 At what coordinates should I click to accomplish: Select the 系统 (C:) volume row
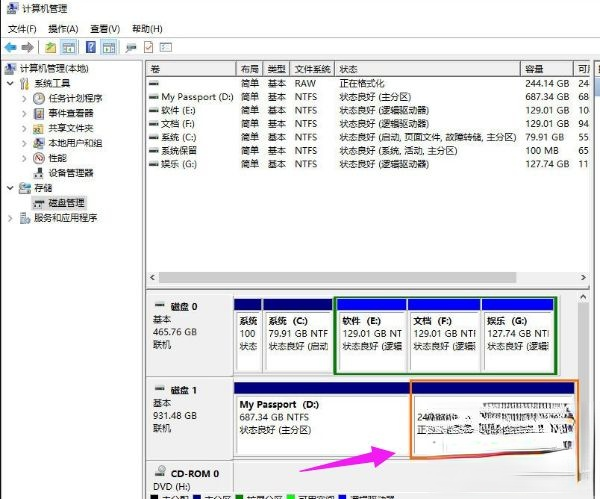click(x=367, y=137)
